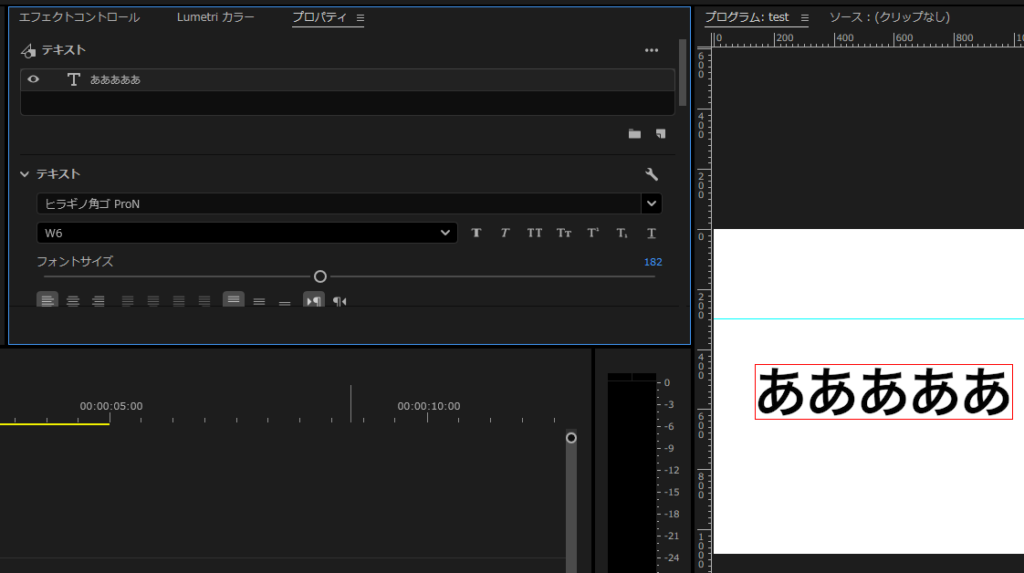The height and width of the screenshot is (573, 1024).
Task: Click the faux bold text style icon
Action: (477, 233)
